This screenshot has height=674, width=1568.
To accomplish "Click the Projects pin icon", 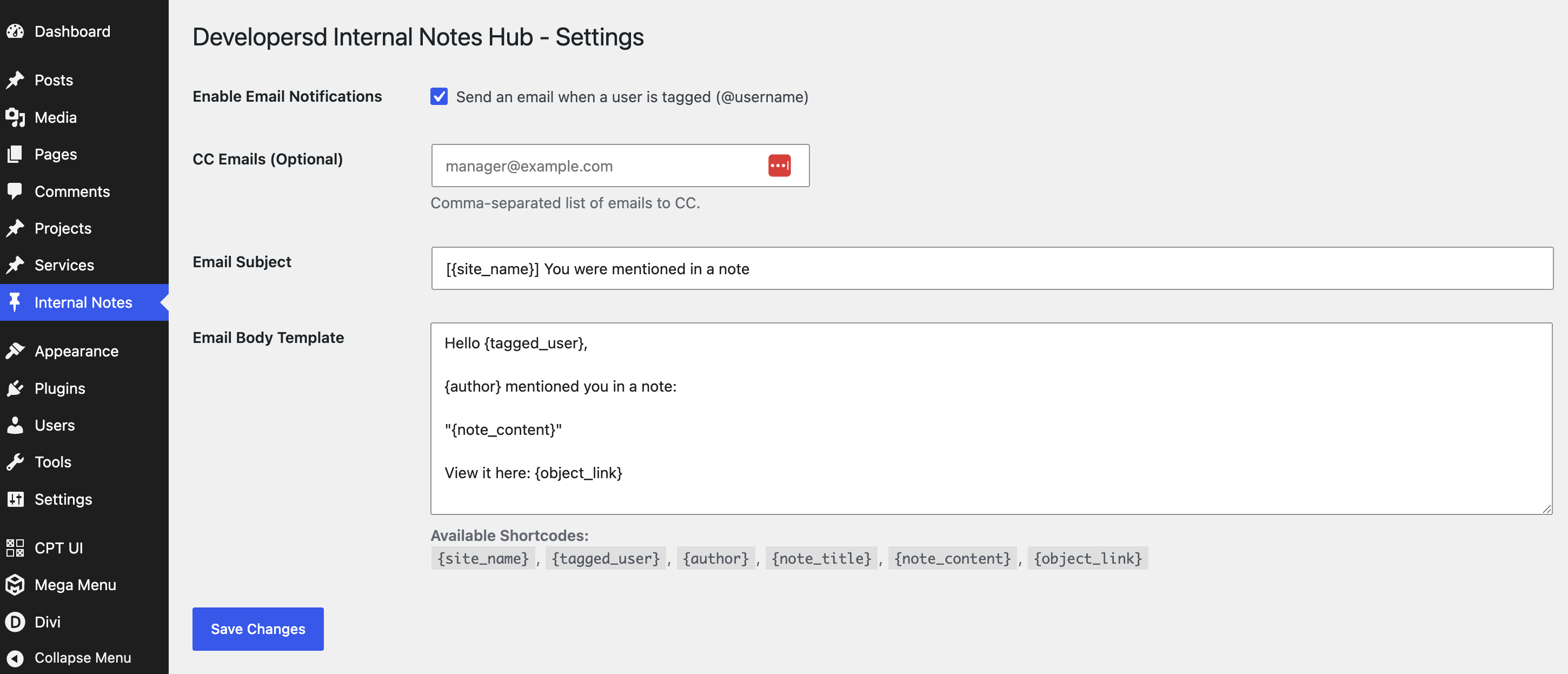I will (x=15, y=228).
